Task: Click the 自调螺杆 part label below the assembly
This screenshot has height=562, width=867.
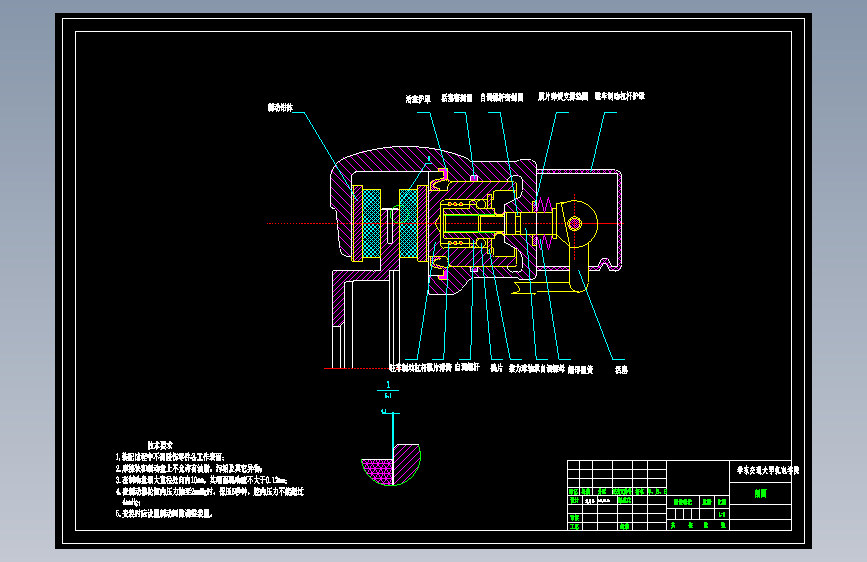Action: [467, 367]
